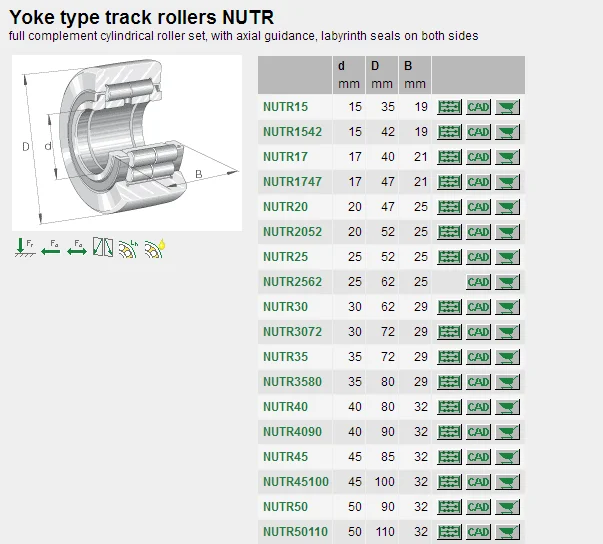Download CAD for NUTR50110
This screenshot has width=603, height=544.
click(478, 532)
